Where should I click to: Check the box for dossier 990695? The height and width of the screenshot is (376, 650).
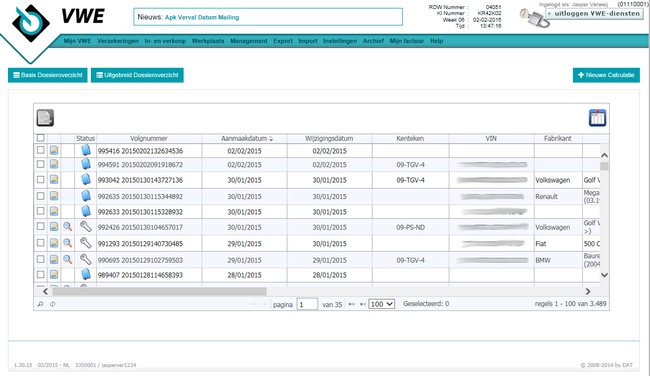[x=40, y=259]
